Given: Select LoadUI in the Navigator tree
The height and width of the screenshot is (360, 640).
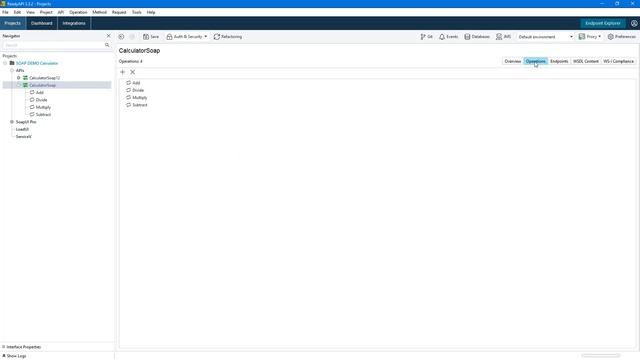Looking at the screenshot, I should pyautogui.click(x=22, y=129).
